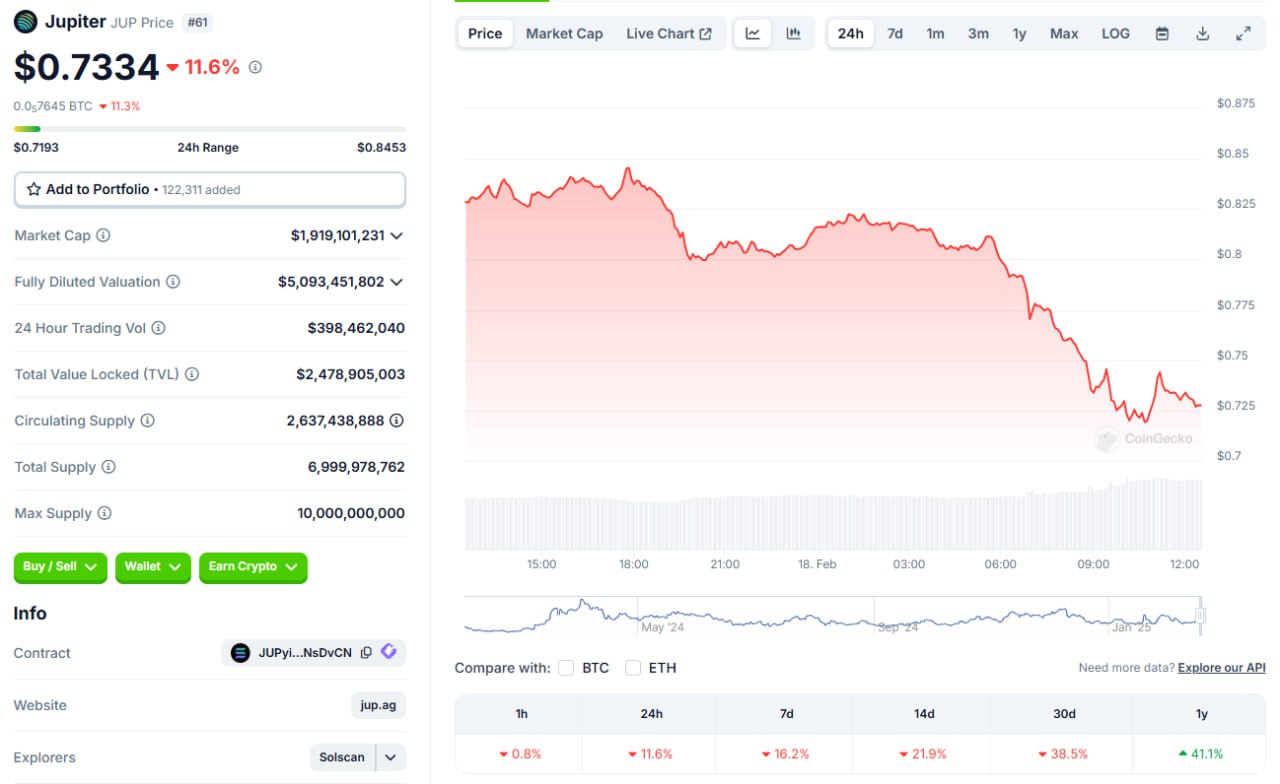The height and width of the screenshot is (784, 1280).
Task: Select the 1m time range
Action: click(935, 33)
